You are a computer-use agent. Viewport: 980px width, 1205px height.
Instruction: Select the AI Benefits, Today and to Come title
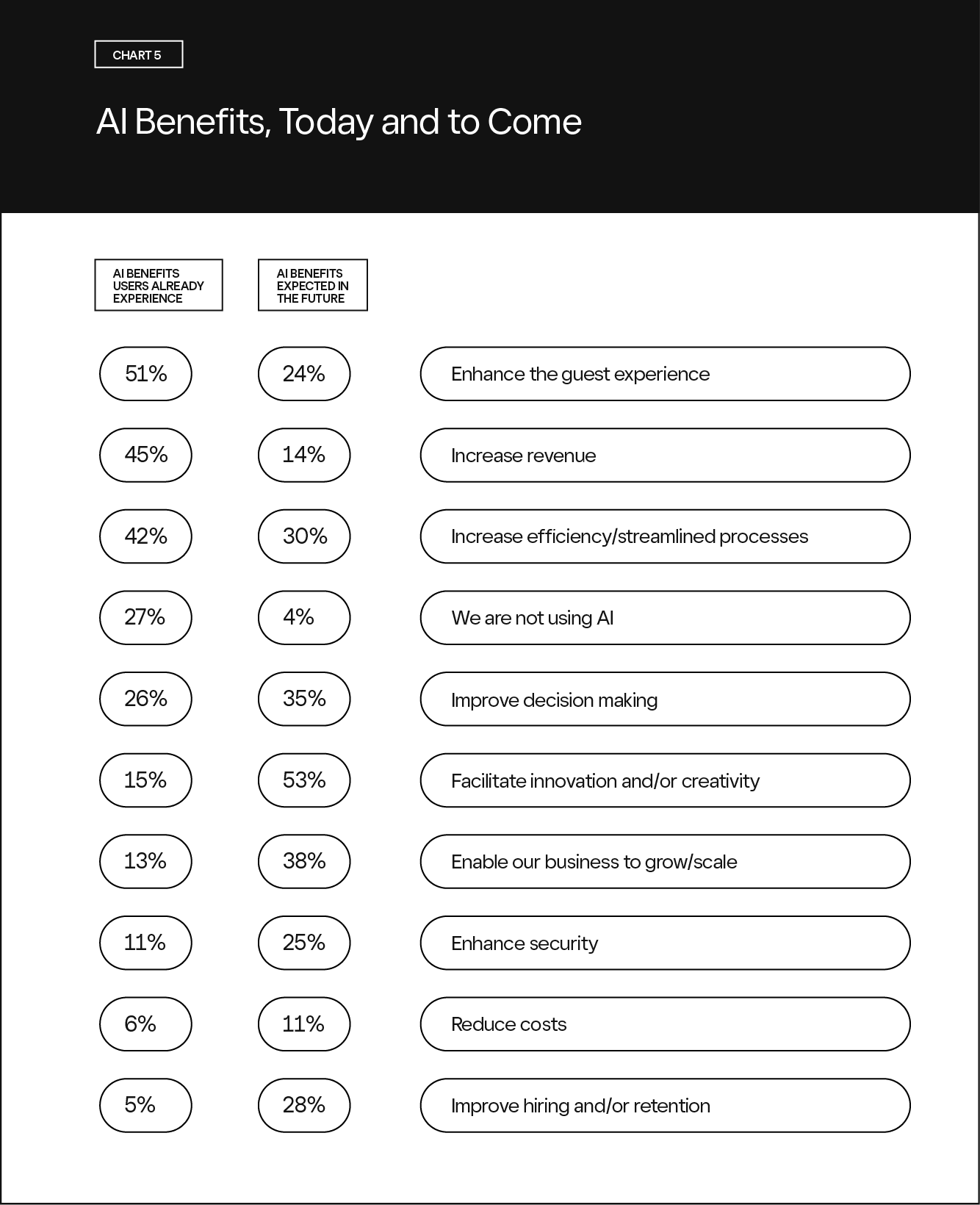coord(339,122)
